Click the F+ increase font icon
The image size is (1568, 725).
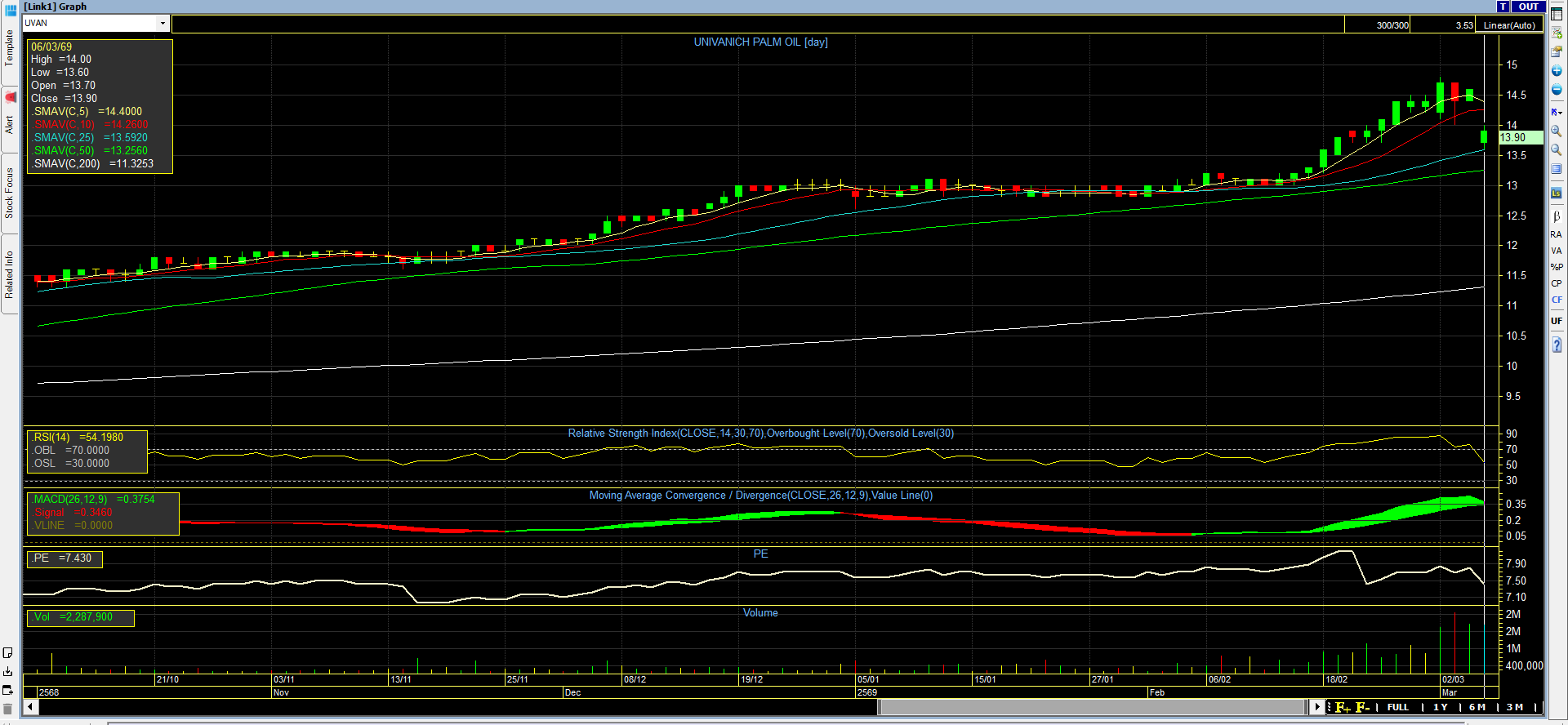1343,707
